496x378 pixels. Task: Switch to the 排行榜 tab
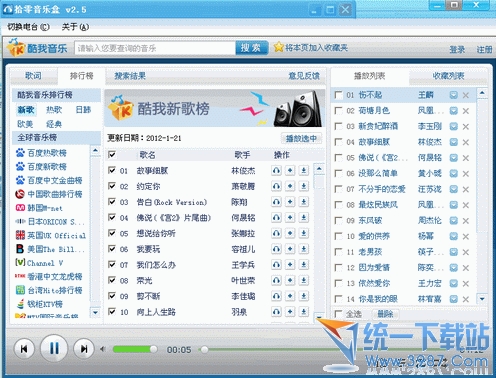point(81,76)
